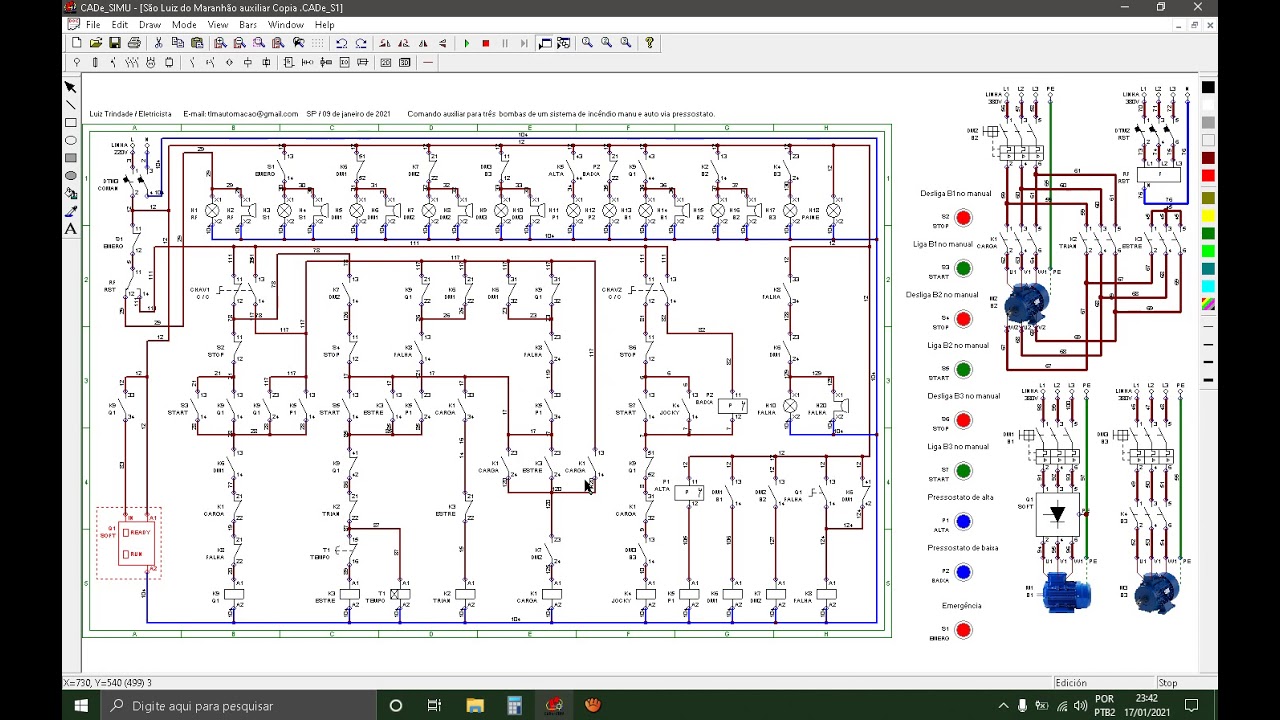1280x720 pixels.
Task: Select the arrow pointer tool
Action: click(71, 87)
